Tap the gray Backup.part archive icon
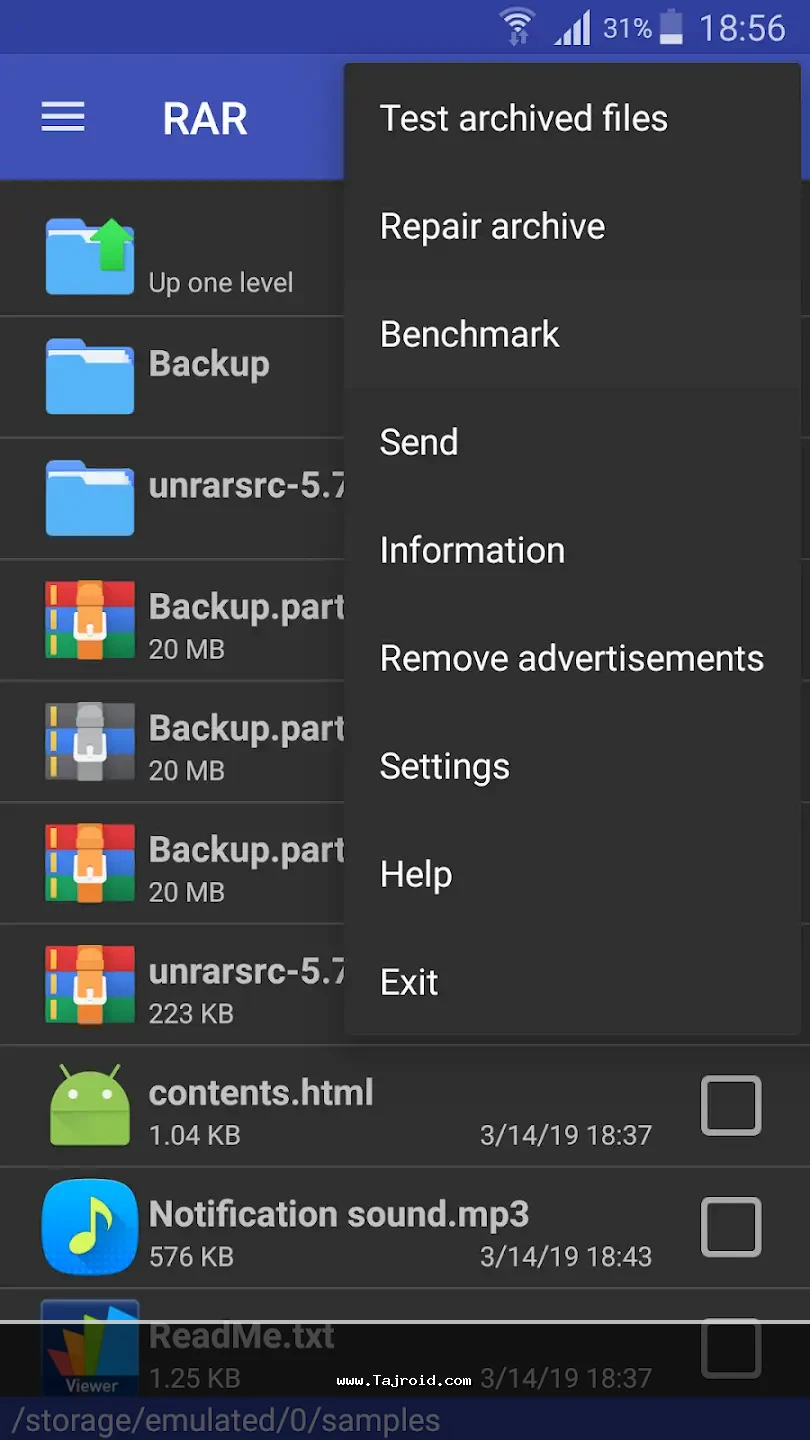810x1440 pixels. point(90,741)
